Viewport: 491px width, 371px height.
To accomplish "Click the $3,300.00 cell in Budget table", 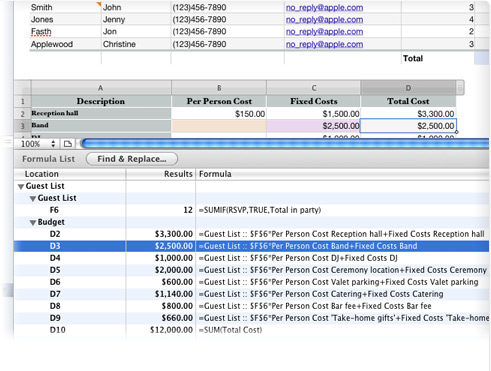I will (x=408, y=114).
